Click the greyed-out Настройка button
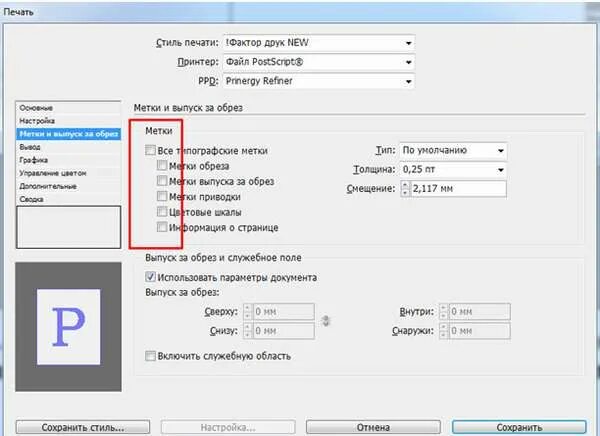 click(x=228, y=427)
